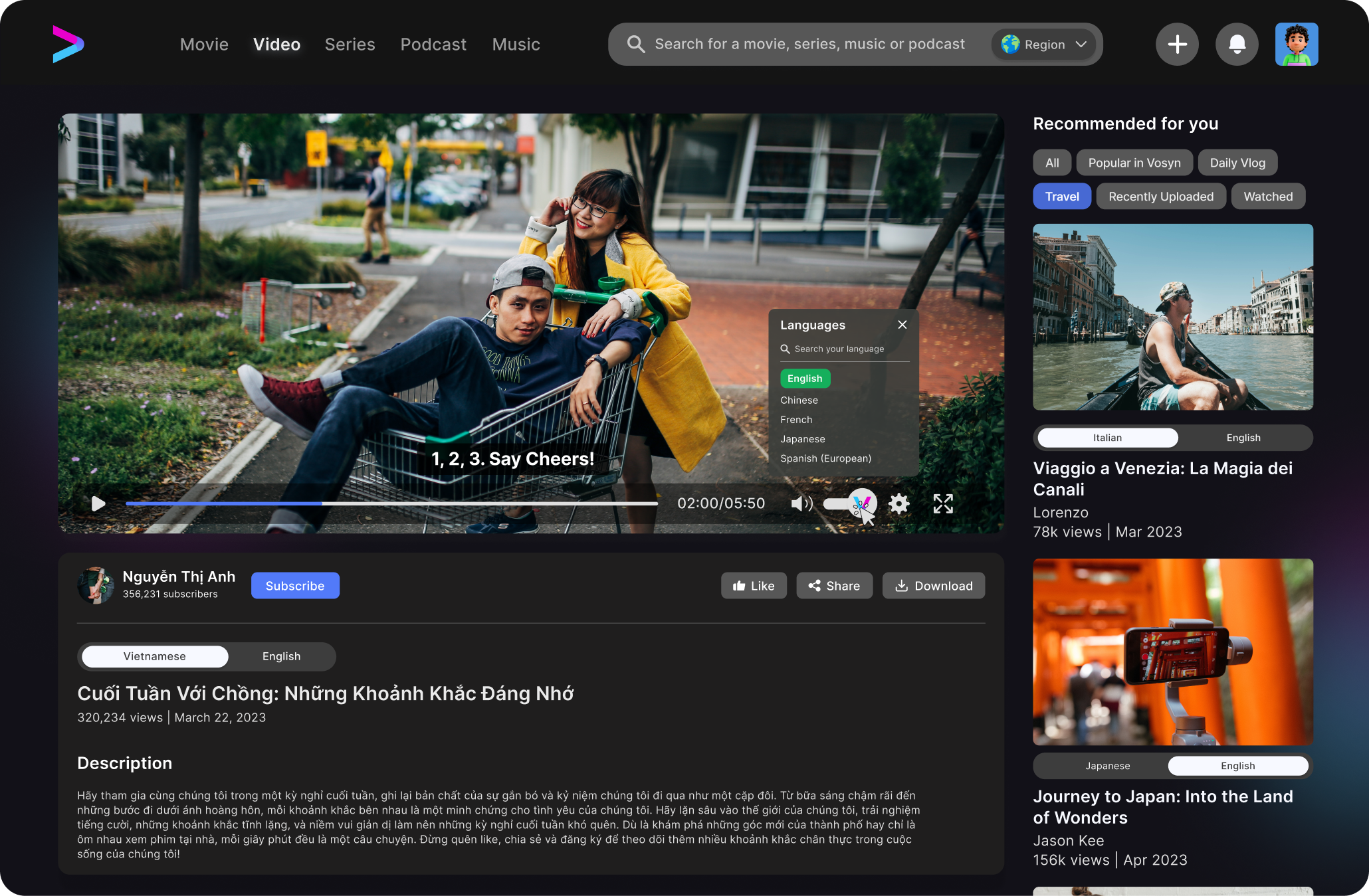Choose Chinese in Languages list
The height and width of the screenshot is (896, 1369).
[799, 401]
